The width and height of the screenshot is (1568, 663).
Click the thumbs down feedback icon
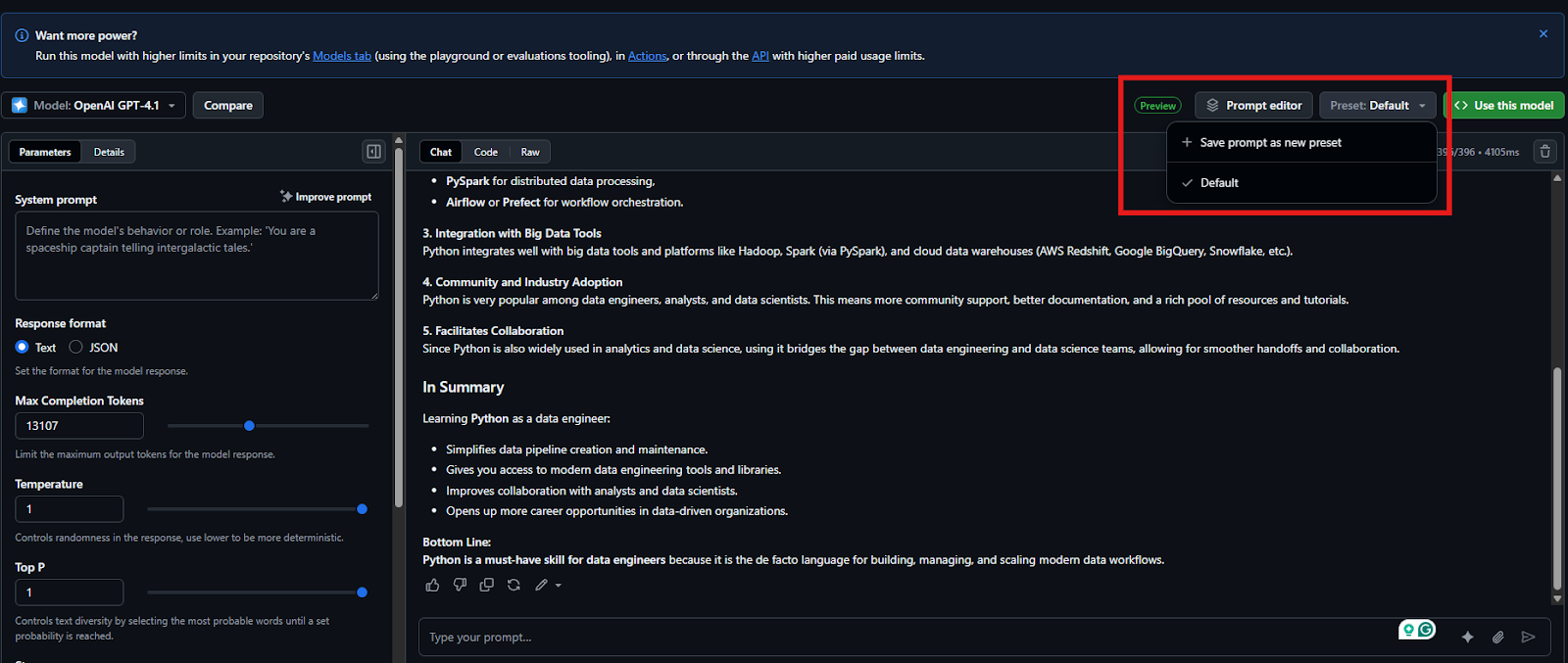[x=460, y=585]
